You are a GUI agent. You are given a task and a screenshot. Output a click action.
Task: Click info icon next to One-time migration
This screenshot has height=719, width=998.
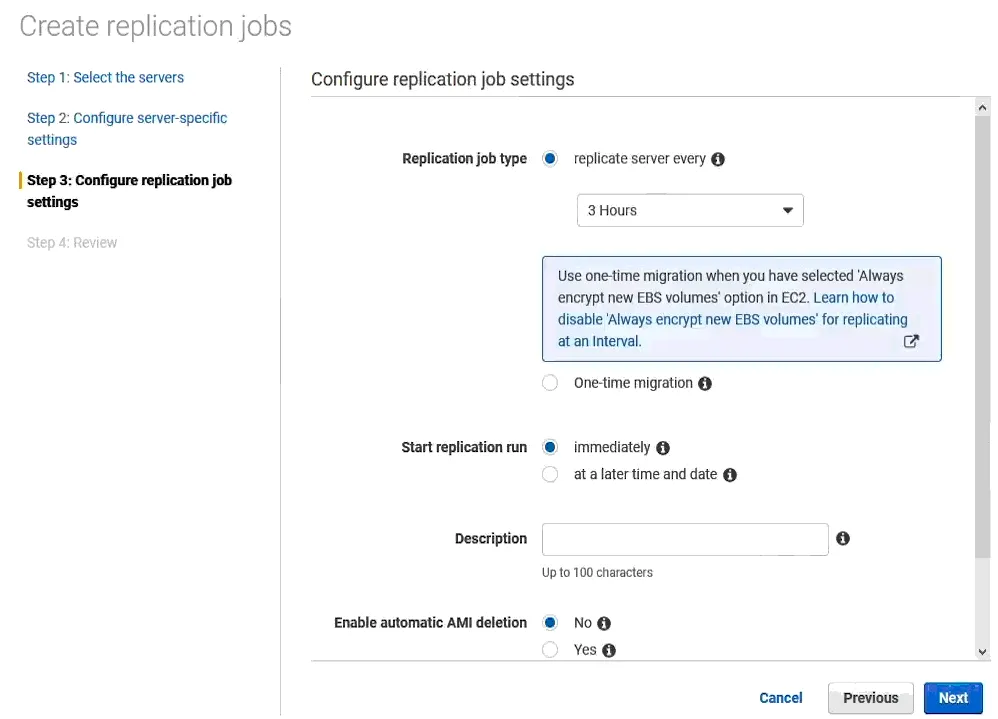705,384
